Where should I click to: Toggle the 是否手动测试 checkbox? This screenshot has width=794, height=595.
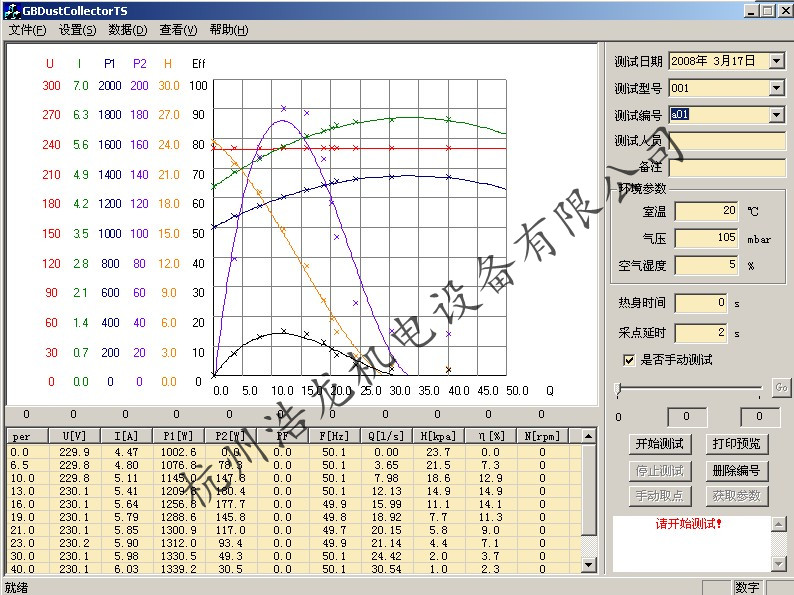click(x=629, y=360)
